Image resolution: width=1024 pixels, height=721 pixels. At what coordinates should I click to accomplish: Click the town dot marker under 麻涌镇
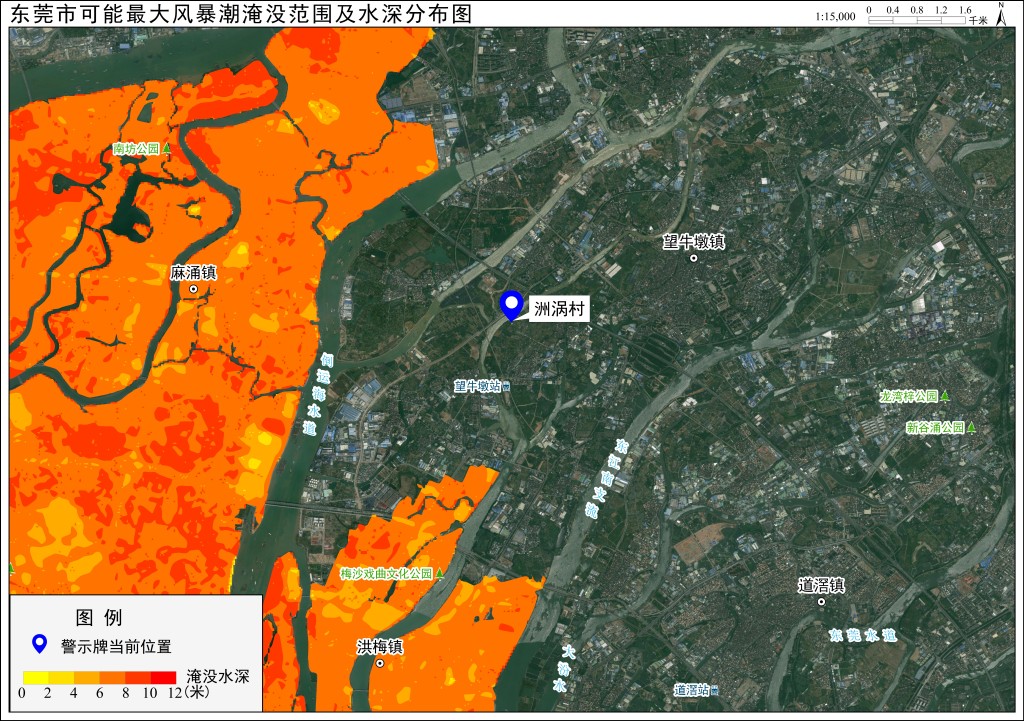coord(193,289)
